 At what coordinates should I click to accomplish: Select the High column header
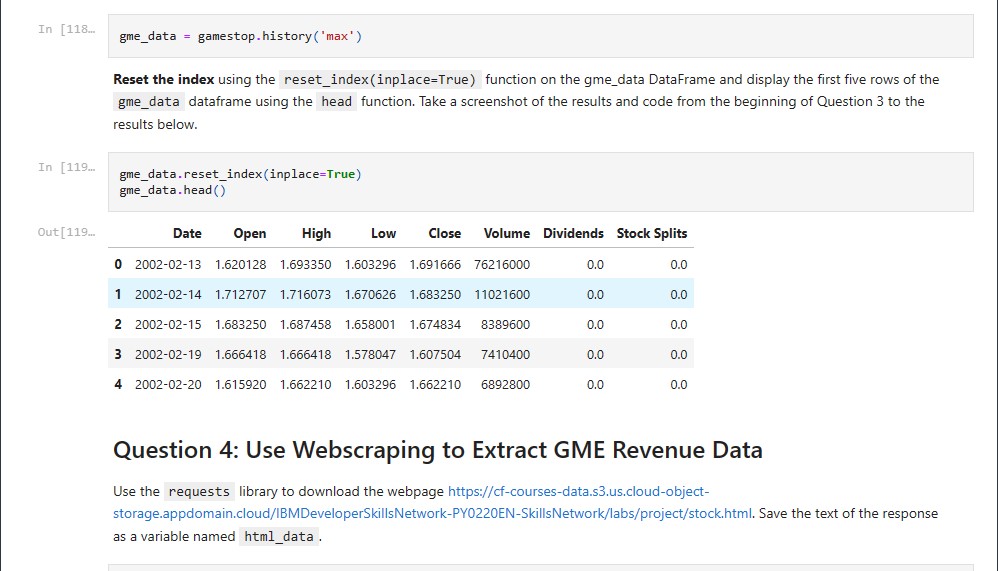(316, 234)
